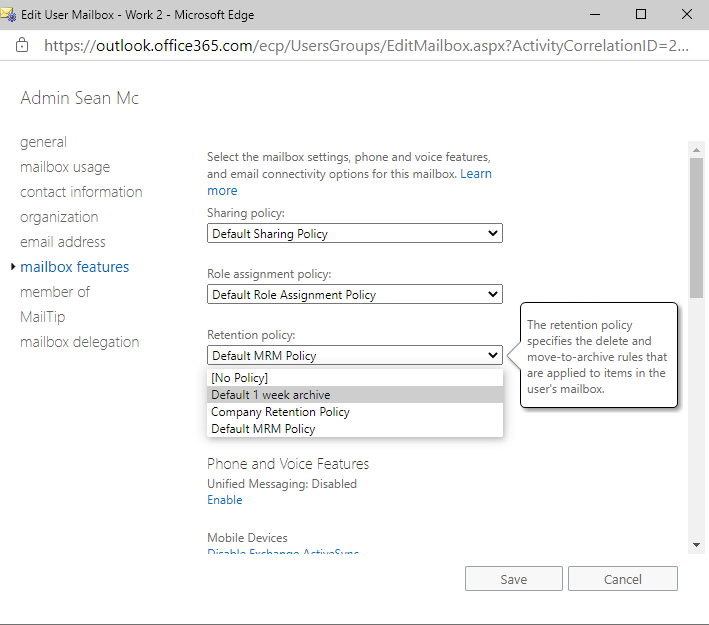709x625 pixels.
Task: Click the lock icon in address bar
Action: point(22,46)
